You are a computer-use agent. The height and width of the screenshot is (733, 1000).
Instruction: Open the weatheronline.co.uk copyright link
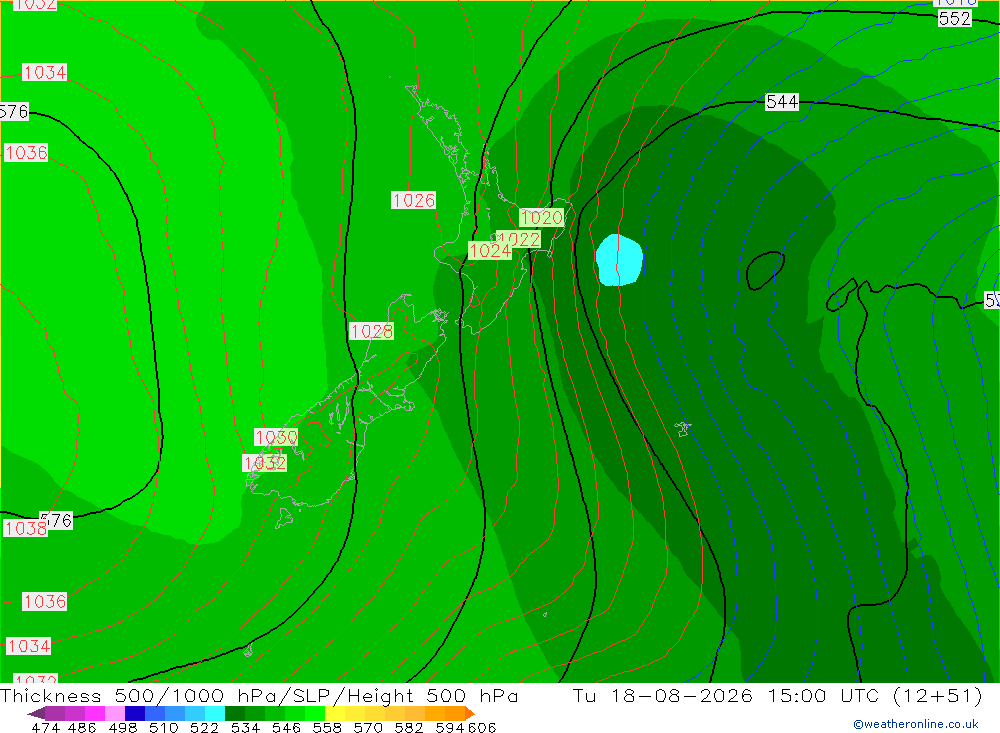pyautogui.click(x=916, y=724)
